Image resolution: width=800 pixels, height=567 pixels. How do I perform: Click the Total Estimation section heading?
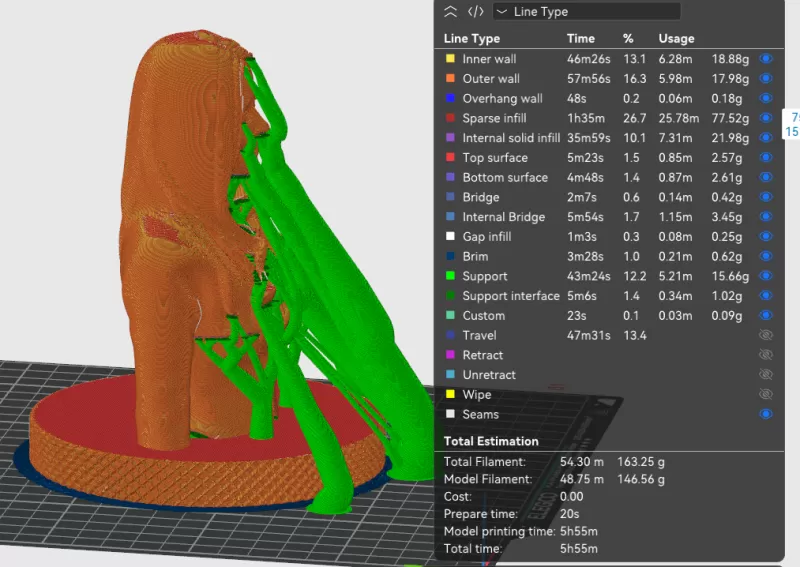click(491, 441)
